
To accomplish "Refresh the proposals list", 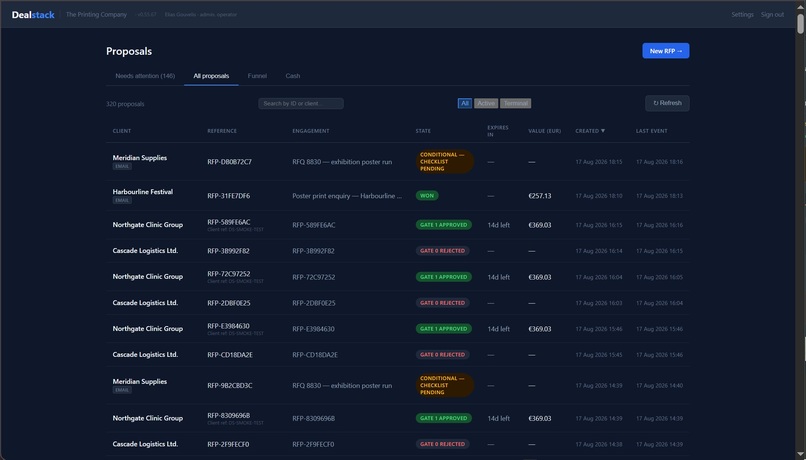I will click(667, 103).
